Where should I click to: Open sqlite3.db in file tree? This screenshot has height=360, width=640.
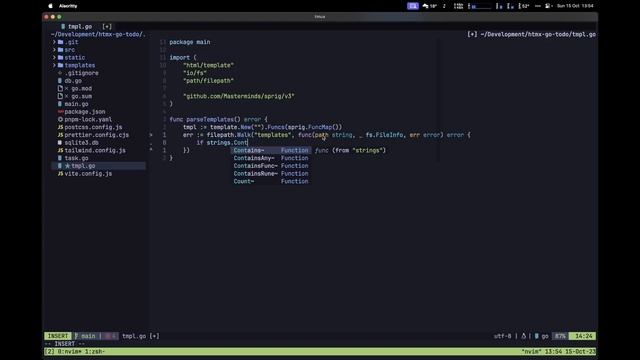coord(81,143)
